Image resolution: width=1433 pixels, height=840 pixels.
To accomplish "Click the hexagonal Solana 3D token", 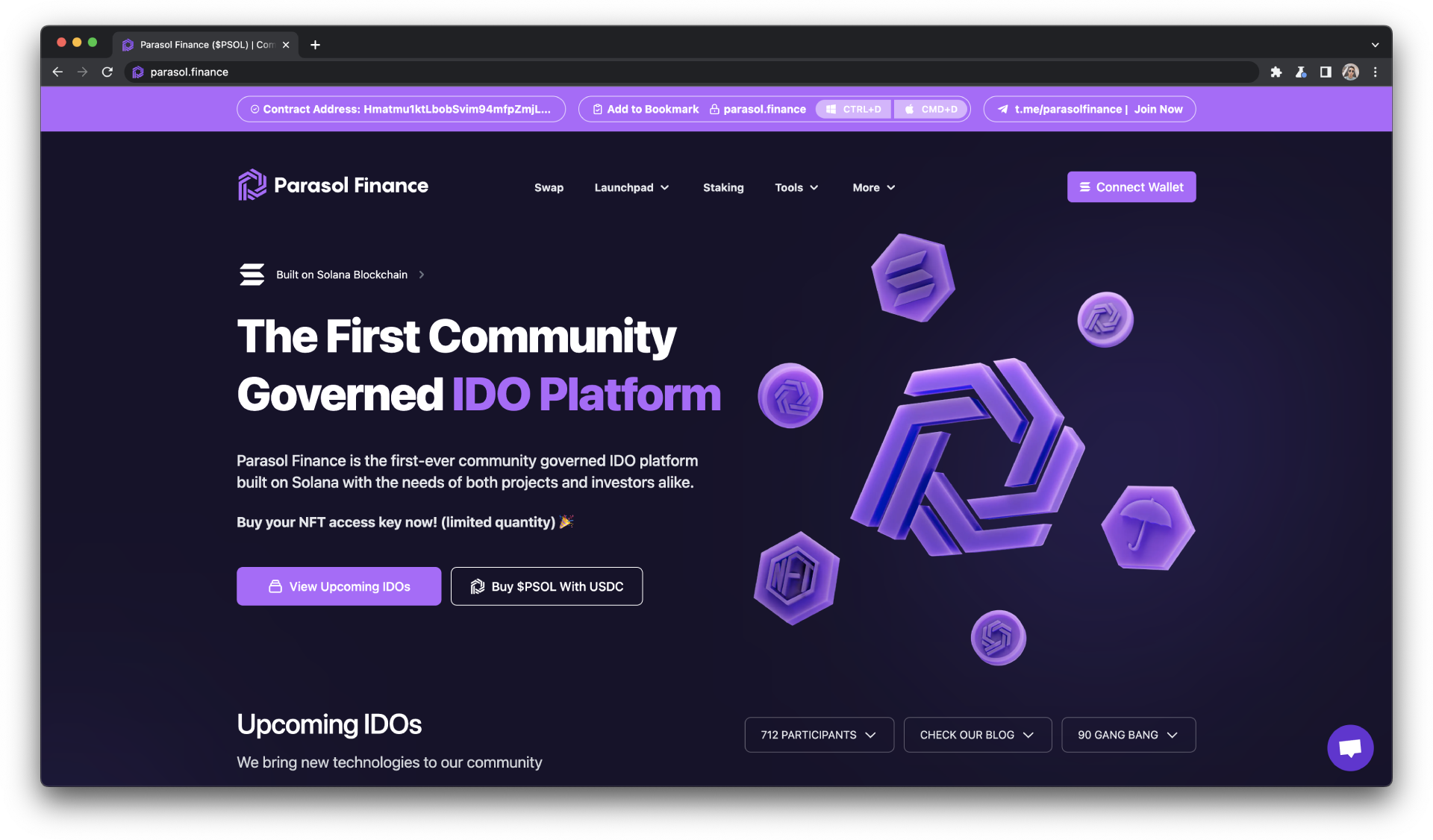I will pyautogui.click(x=913, y=278).
